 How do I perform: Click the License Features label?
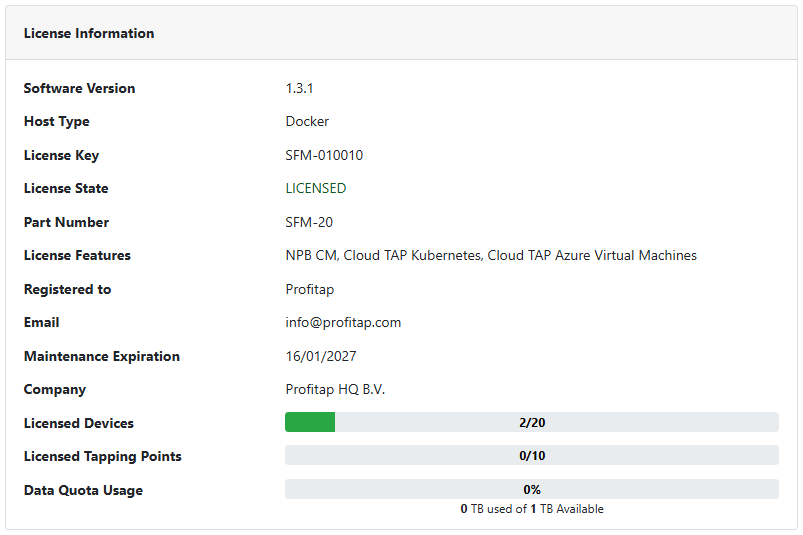77,255
